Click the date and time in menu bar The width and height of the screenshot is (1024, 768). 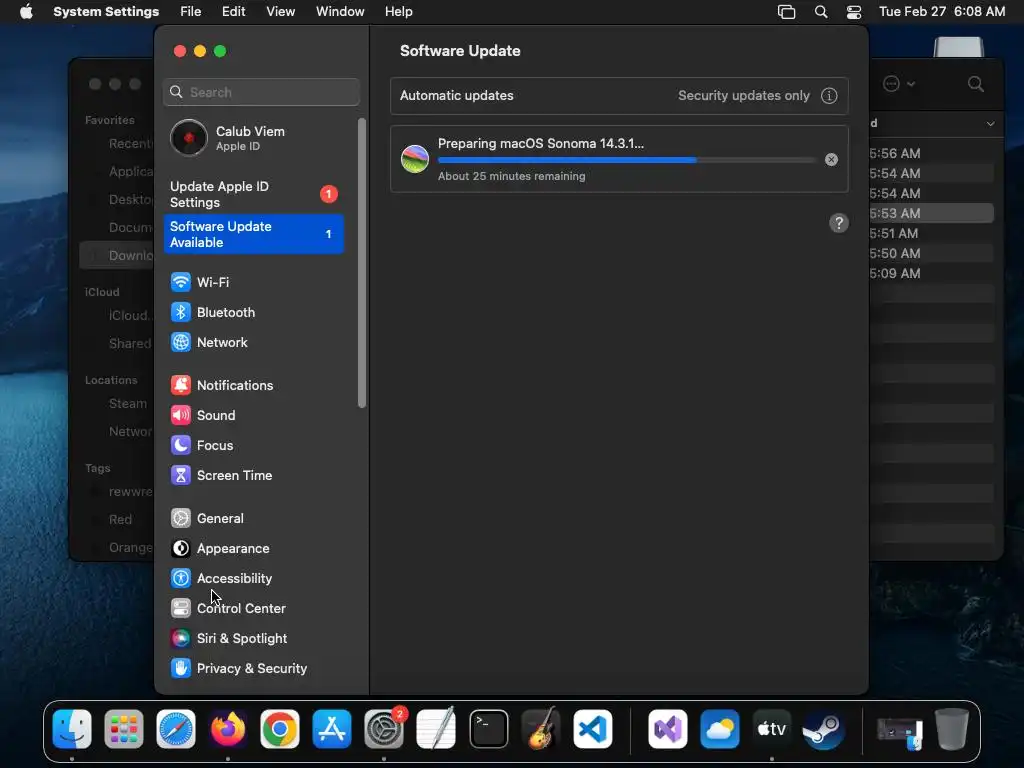click(x=942, y=12)
